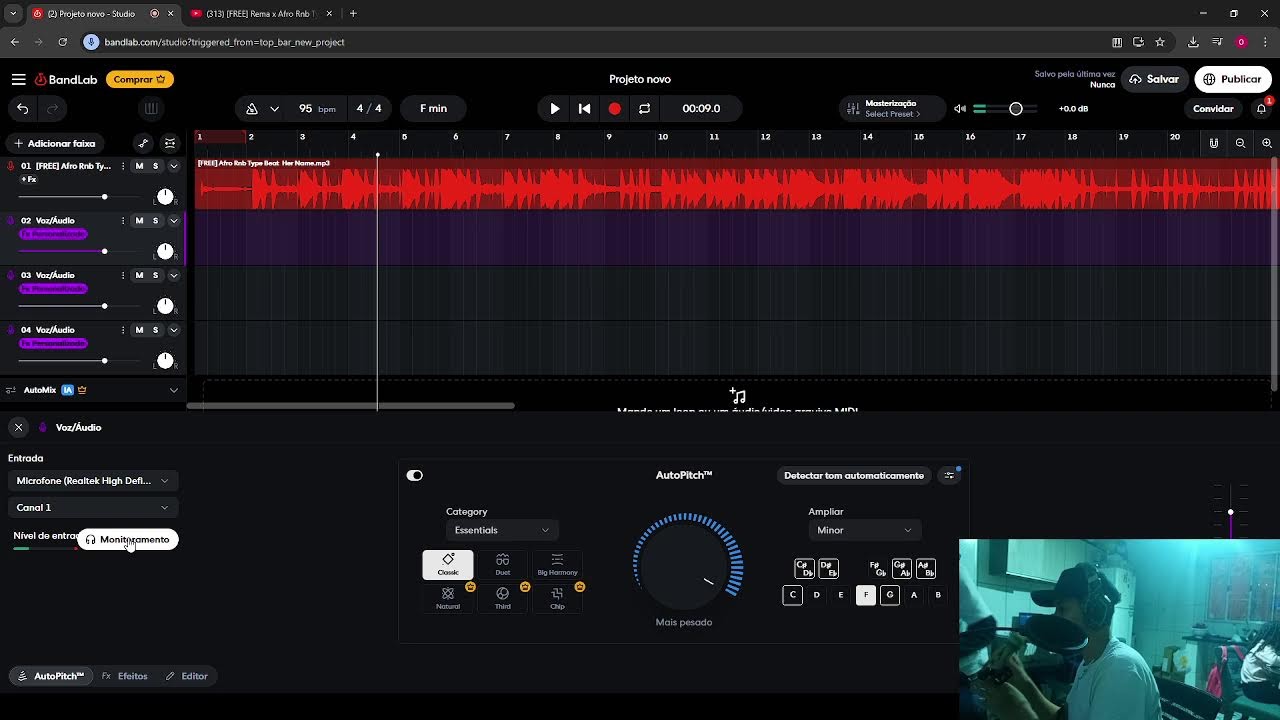Switch to the Efeitos tab
The width and height of the screenshot is (1280, 720).
point(125,676)
